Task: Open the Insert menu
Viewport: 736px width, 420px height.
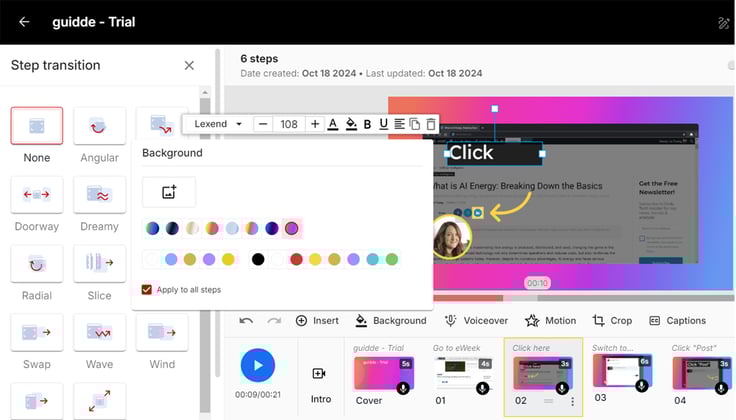Action: [x=317, y=321]
